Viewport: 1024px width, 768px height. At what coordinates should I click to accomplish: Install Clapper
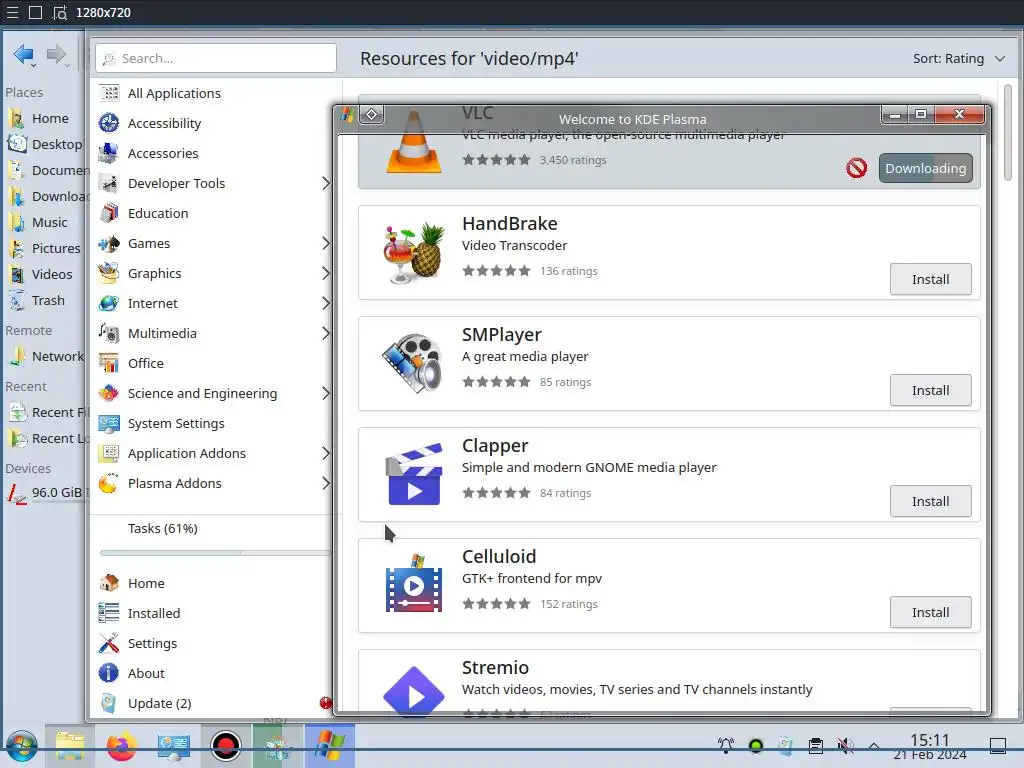point(930,501)
